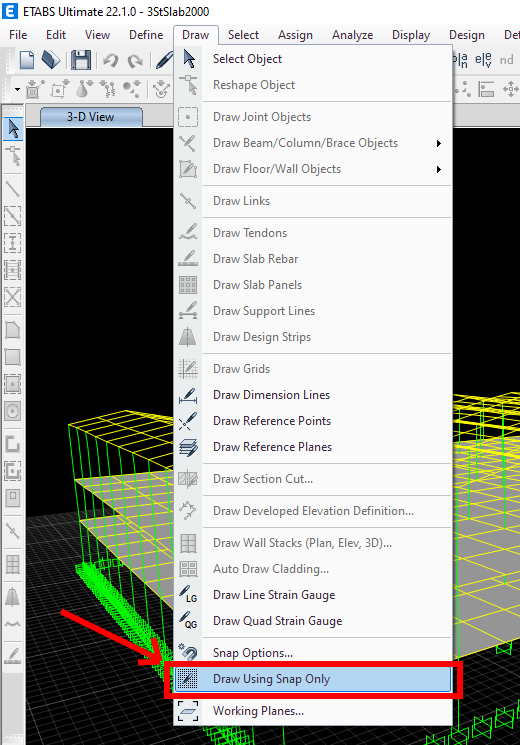Open the Analyze menu

coord(352,35)
